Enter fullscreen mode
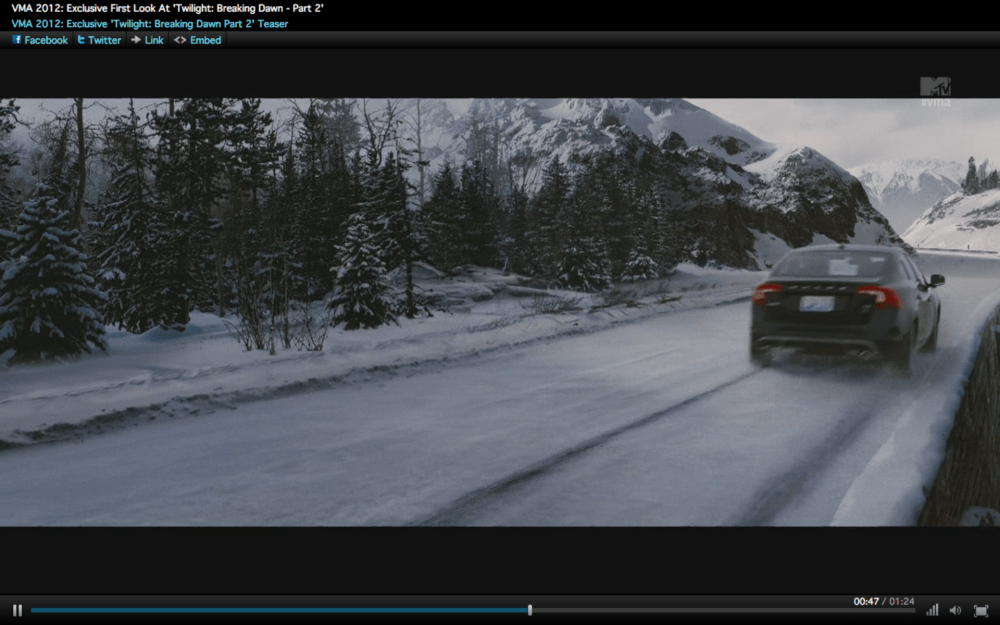1000x625 pixels. 981,610
